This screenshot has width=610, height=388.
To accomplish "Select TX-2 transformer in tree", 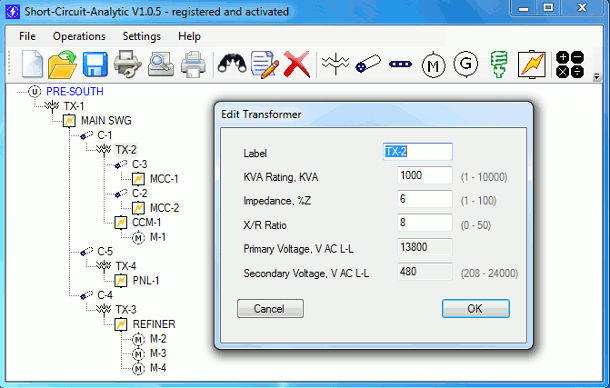I will click(x=126, y=149).
